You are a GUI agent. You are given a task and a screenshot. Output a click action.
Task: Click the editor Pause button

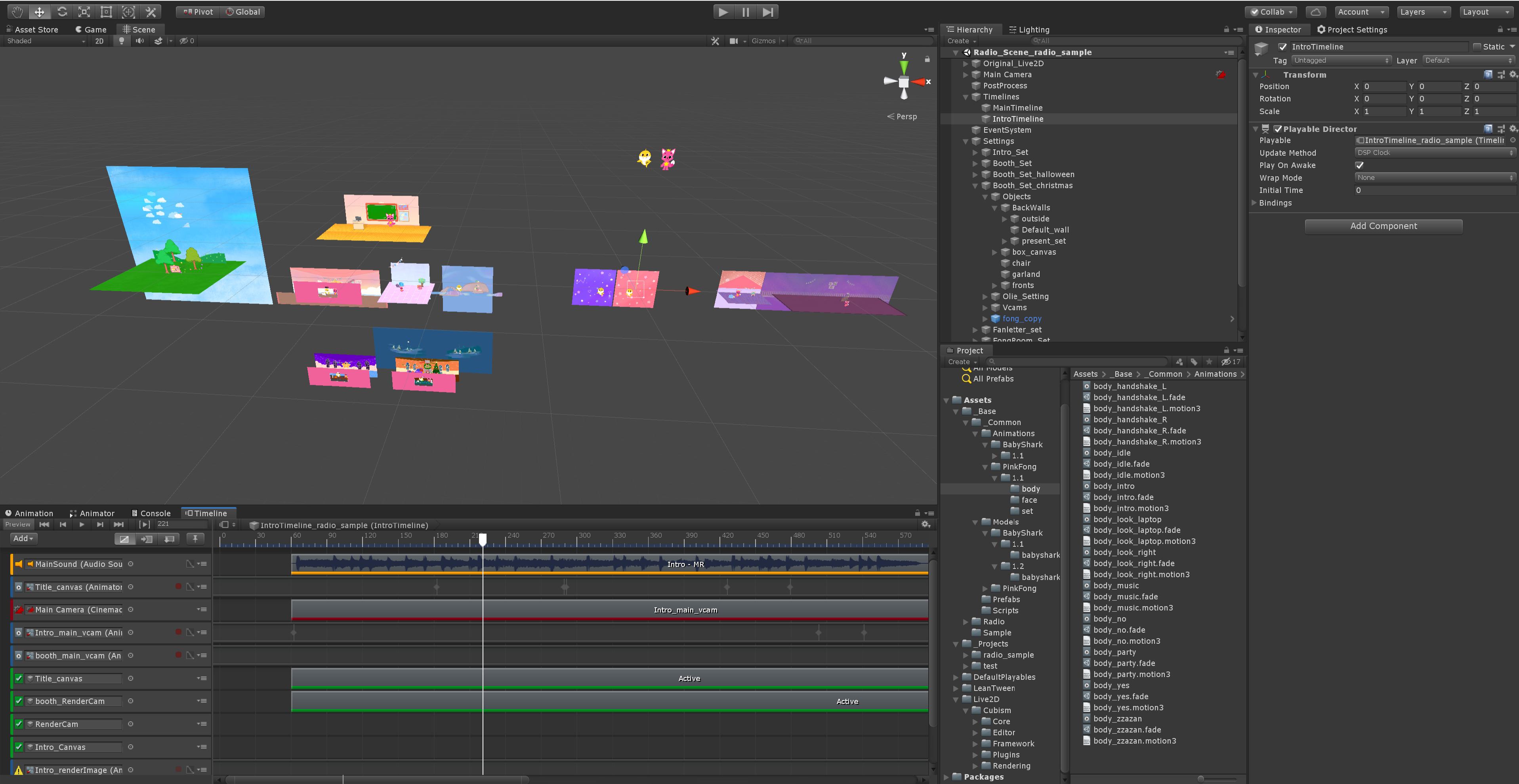pos(746,12)
